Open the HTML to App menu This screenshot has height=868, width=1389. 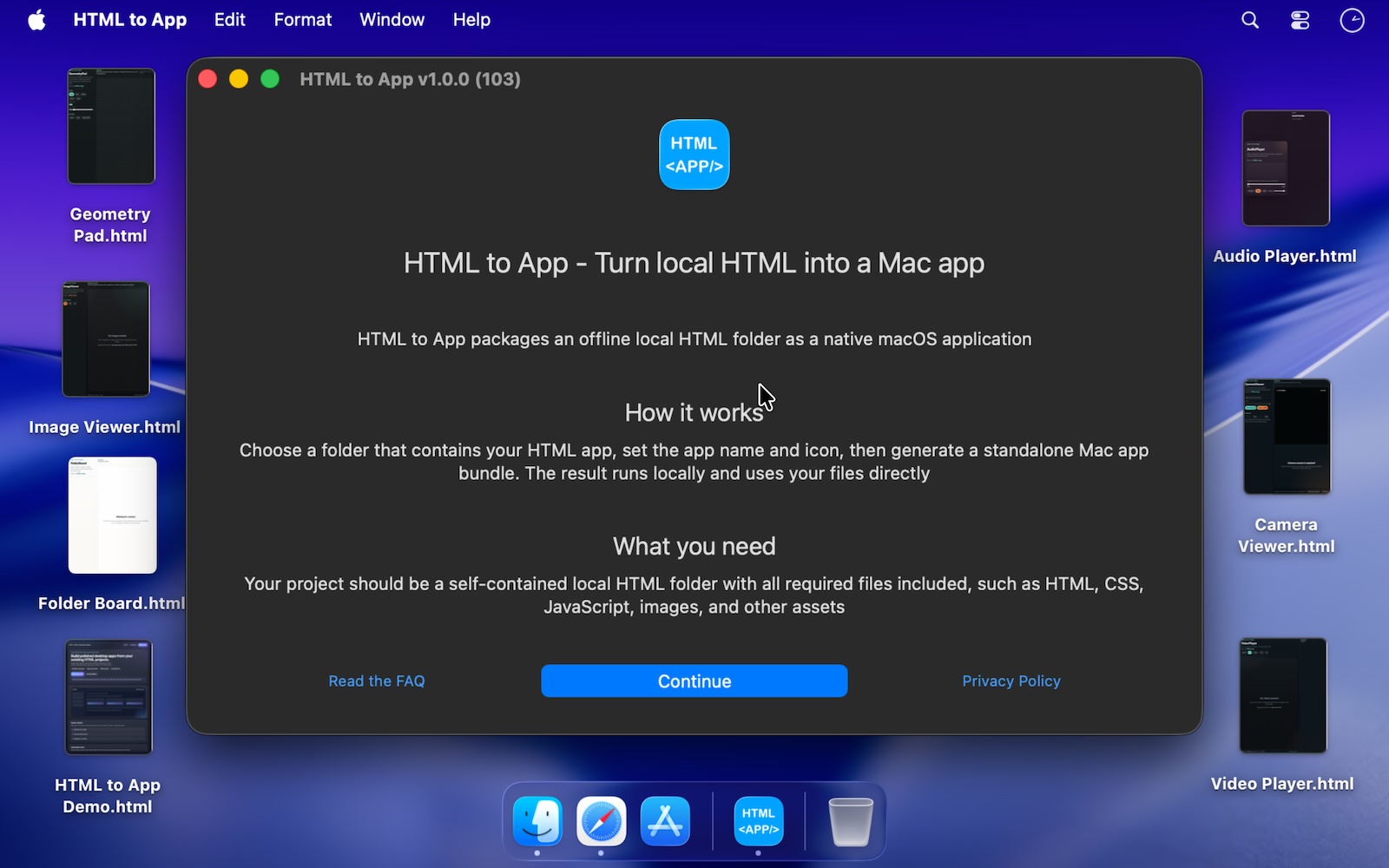click(x=129, y=19)
